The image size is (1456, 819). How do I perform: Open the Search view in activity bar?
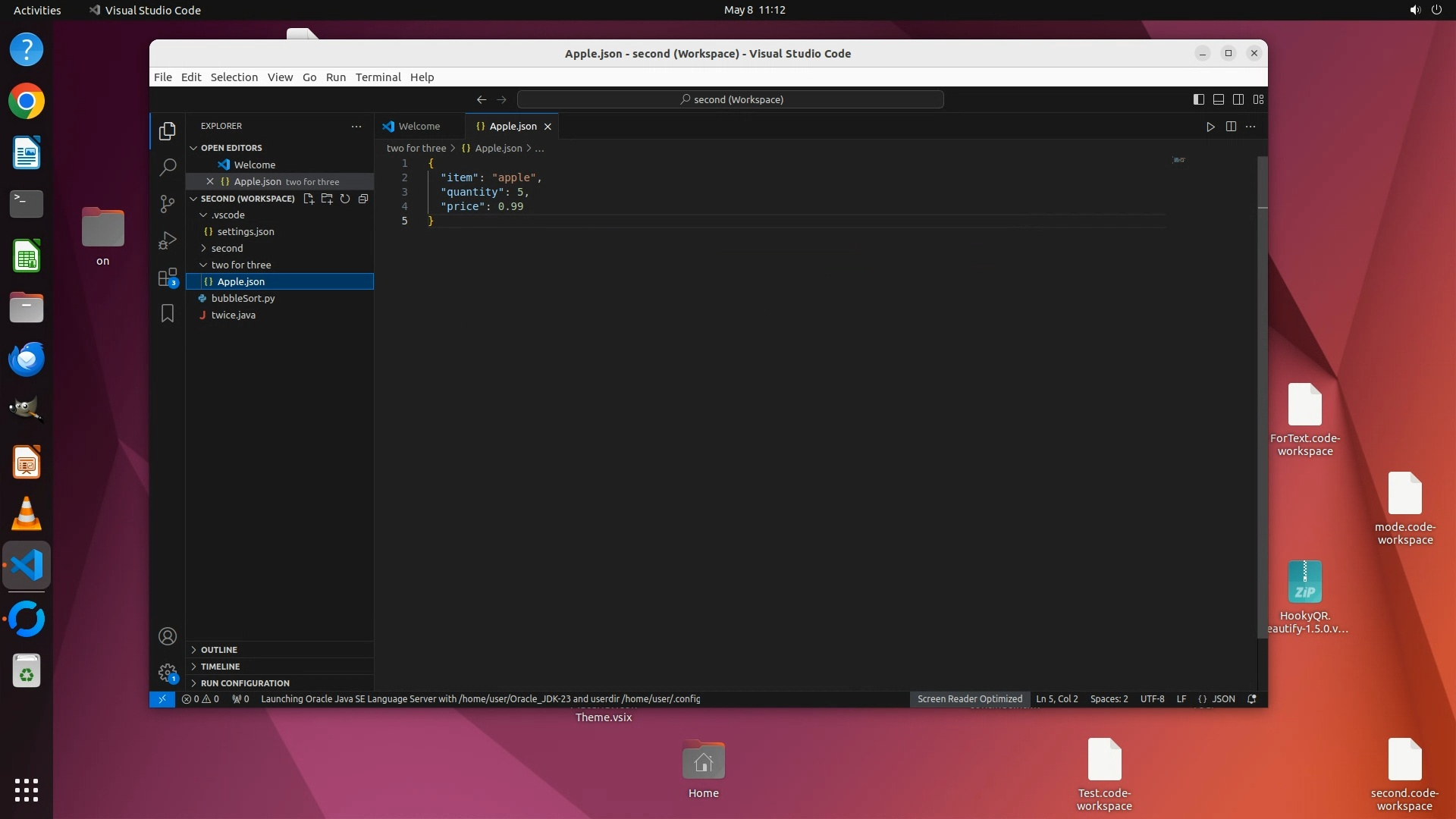click(x=168, y=167)
